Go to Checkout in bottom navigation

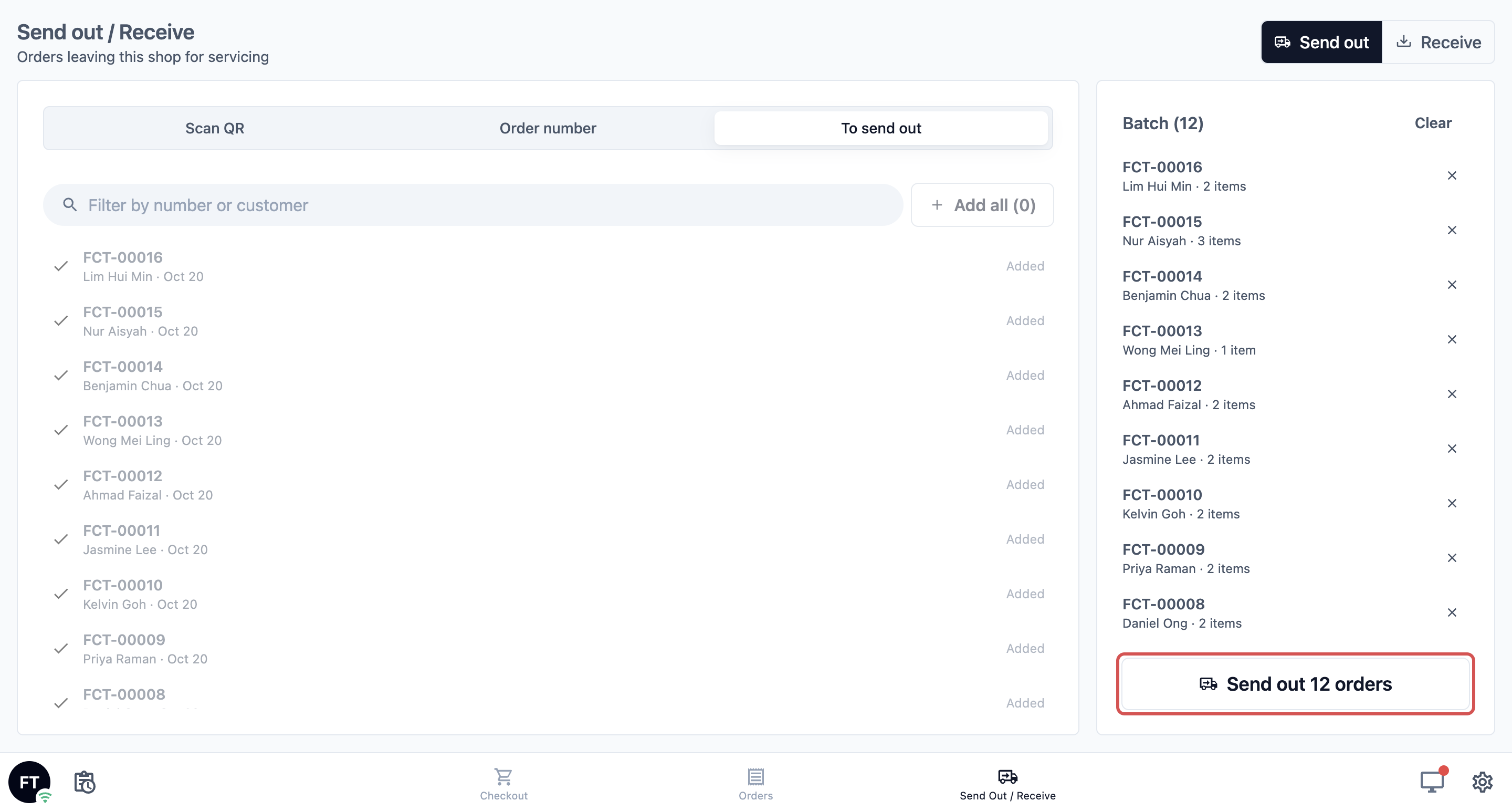pos(503,784)
